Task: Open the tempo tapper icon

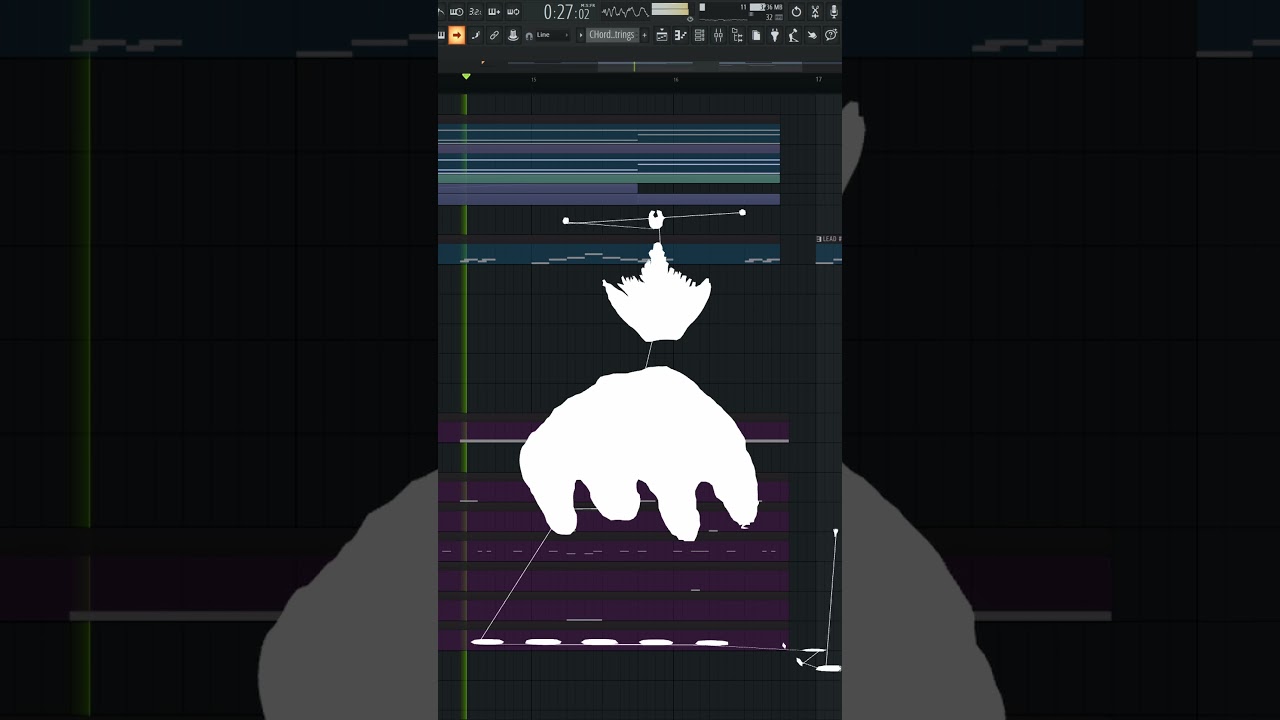Action: click(793, 35)
